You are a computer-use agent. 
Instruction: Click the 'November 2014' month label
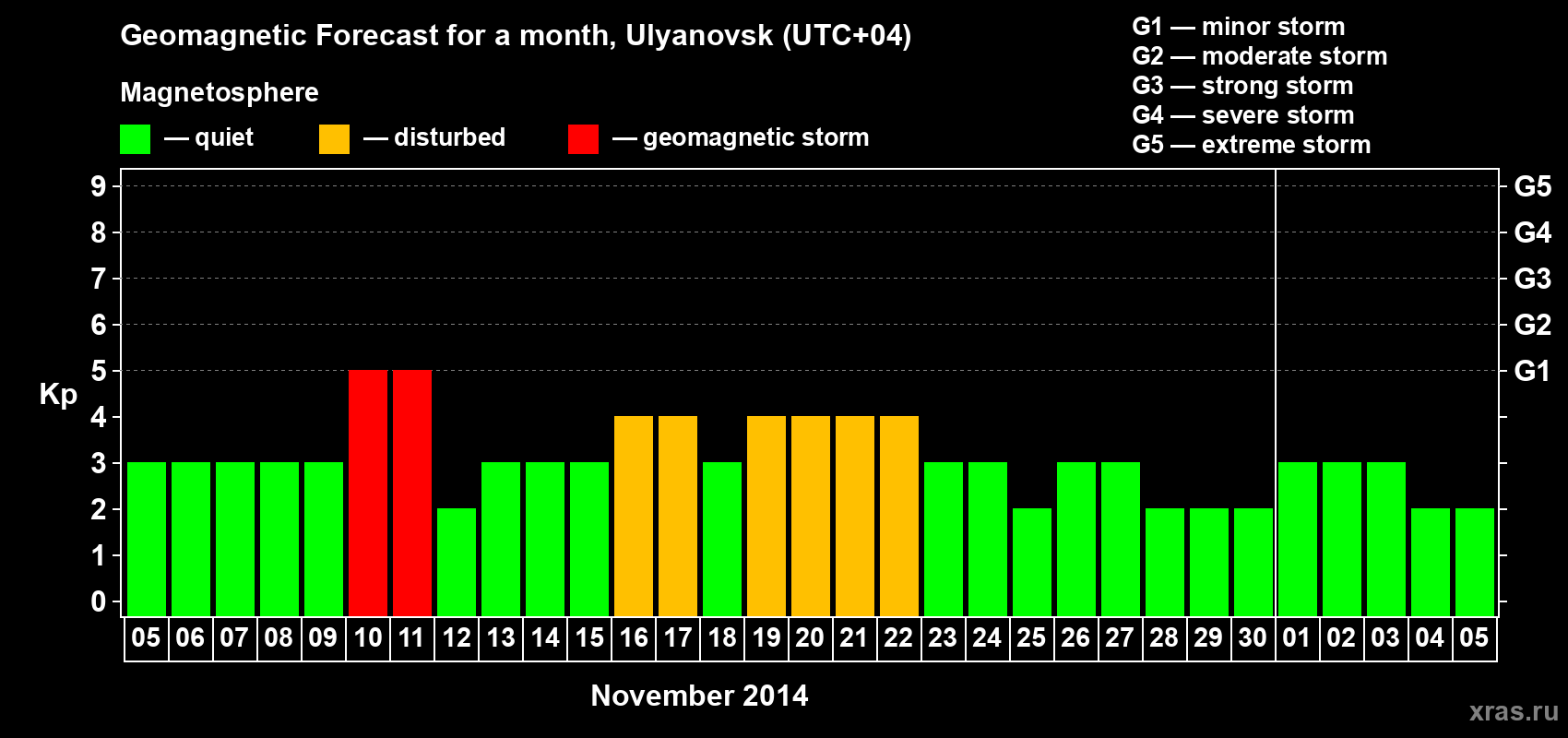(699, 696)
